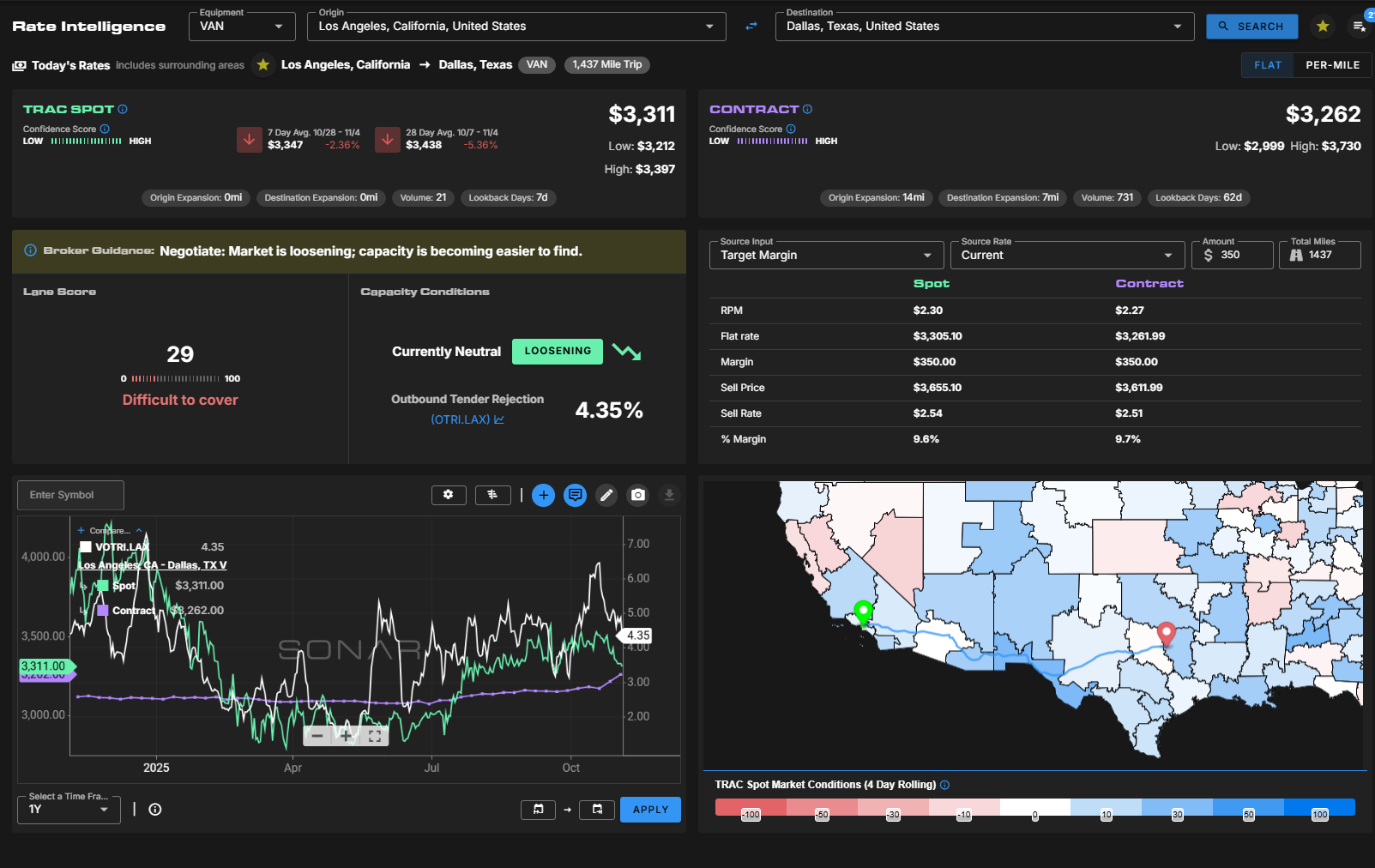Open the Select a Time Frame dropdown
Image resolution: width=1375 pixels, height=868 pixels.
(x=69, y=810)
